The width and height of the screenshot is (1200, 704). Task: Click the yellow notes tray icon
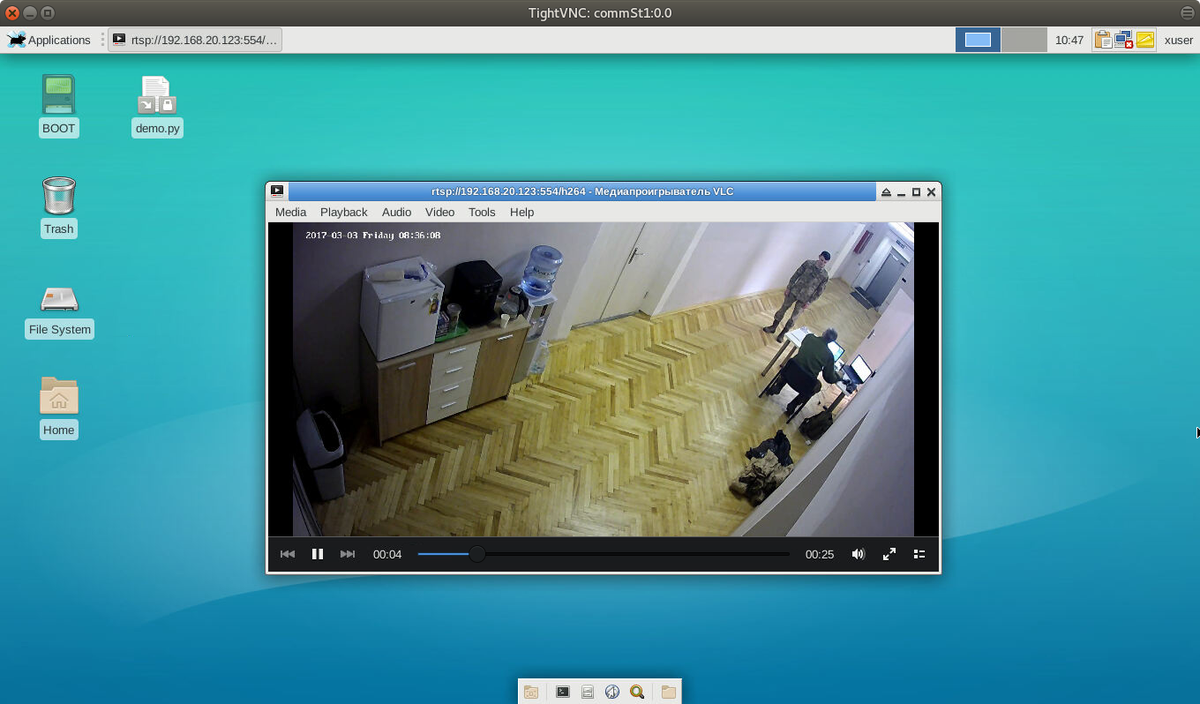(1145, 40)
